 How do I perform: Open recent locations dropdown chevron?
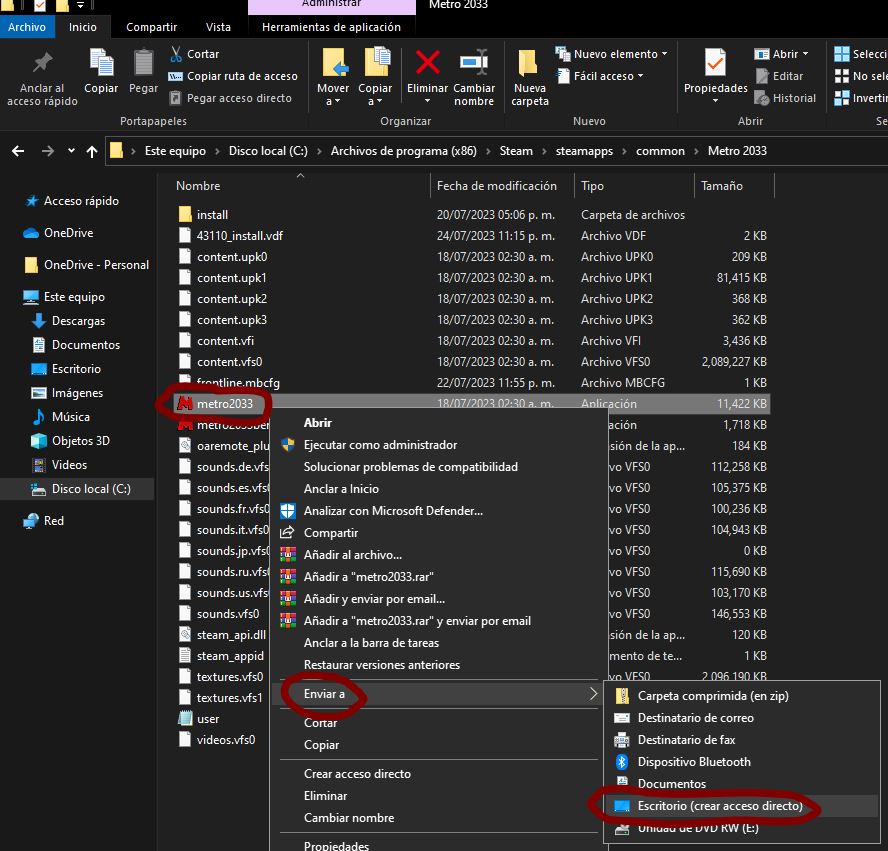pyautogui.click(x=71, y=151)
